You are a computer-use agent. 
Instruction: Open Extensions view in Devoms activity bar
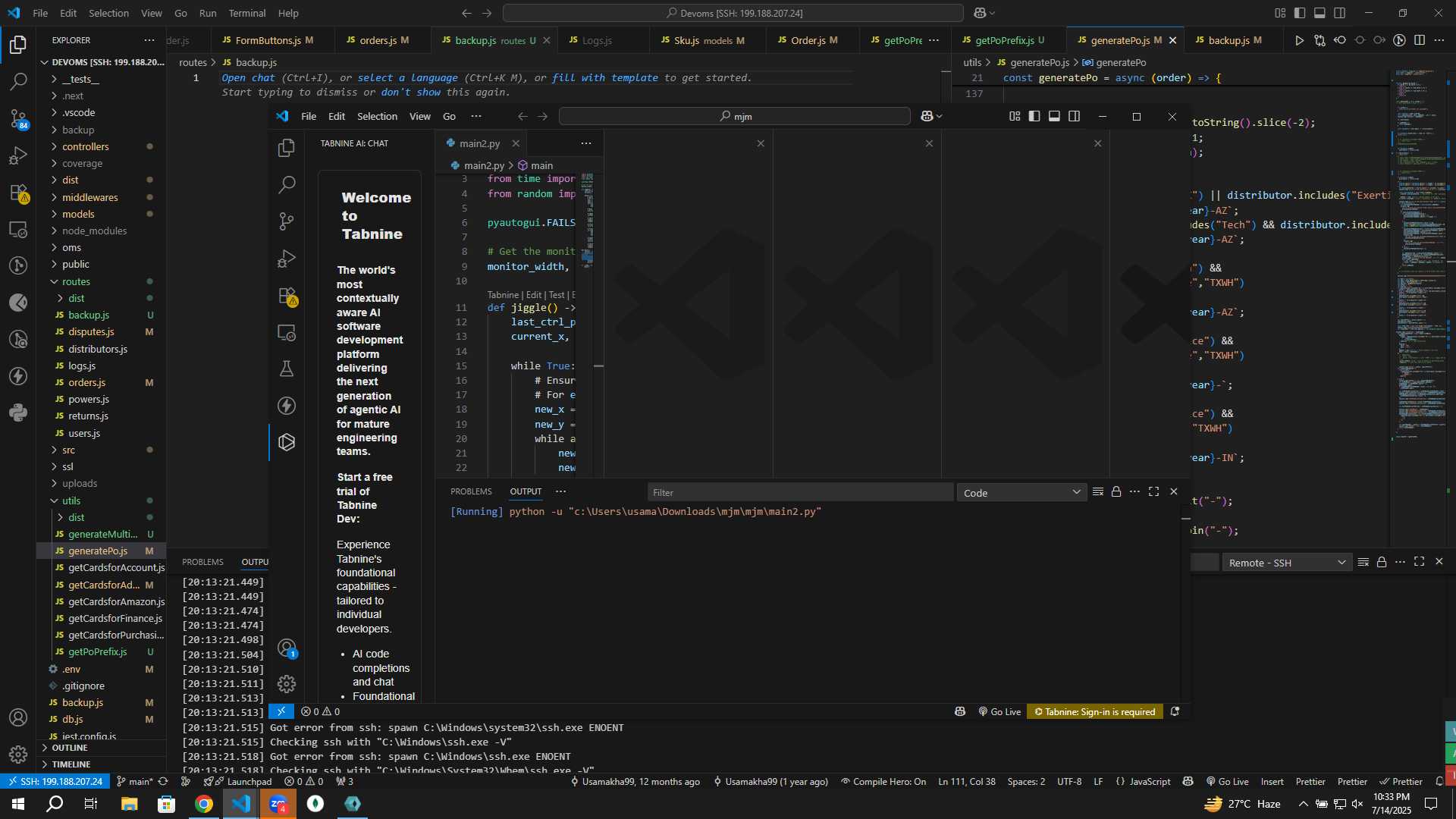pos(18,193)
